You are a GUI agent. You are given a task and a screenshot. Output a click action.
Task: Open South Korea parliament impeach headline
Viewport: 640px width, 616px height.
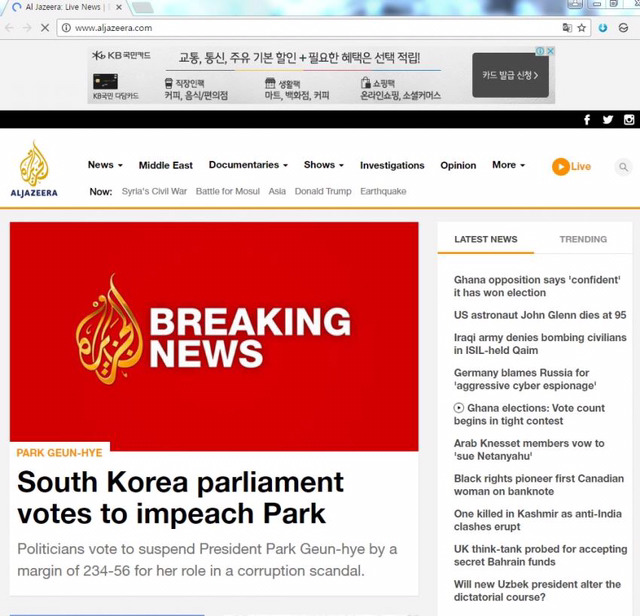(x=180, y=498)
